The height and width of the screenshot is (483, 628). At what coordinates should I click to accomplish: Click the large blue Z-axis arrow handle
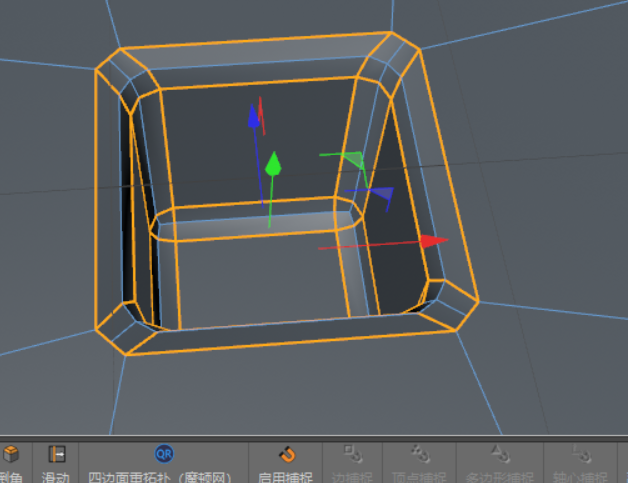[x=253, y=116]
